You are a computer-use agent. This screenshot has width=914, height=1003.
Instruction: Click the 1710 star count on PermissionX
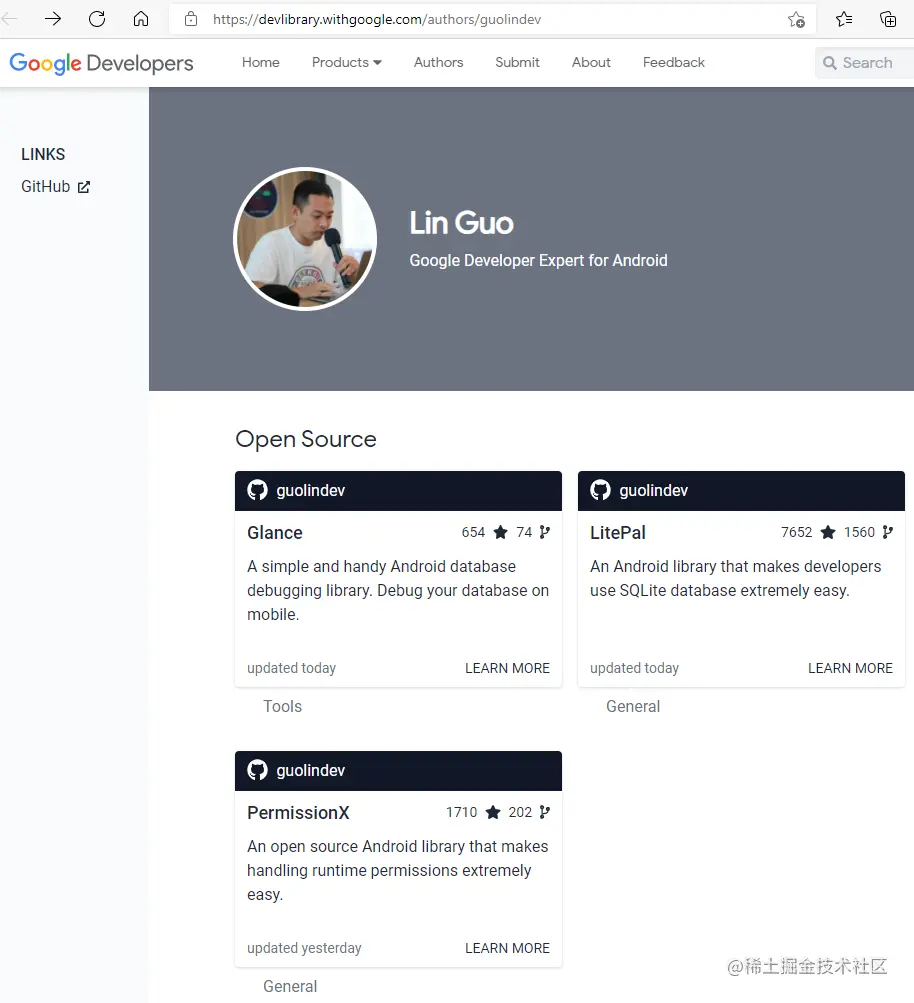click(x=461, y=812)
